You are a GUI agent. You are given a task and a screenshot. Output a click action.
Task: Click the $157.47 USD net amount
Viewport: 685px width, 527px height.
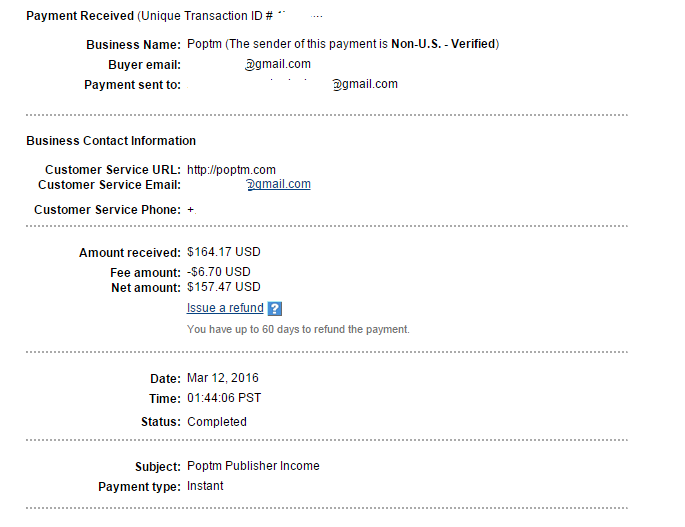pyautogui.click(x=223, y=287)
